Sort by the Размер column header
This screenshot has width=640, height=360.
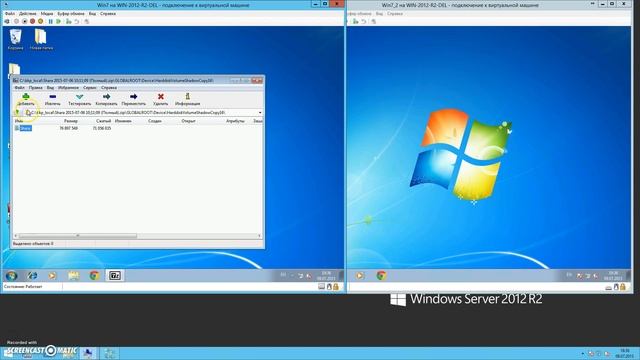pyautogui.click(x=71, y=121)
